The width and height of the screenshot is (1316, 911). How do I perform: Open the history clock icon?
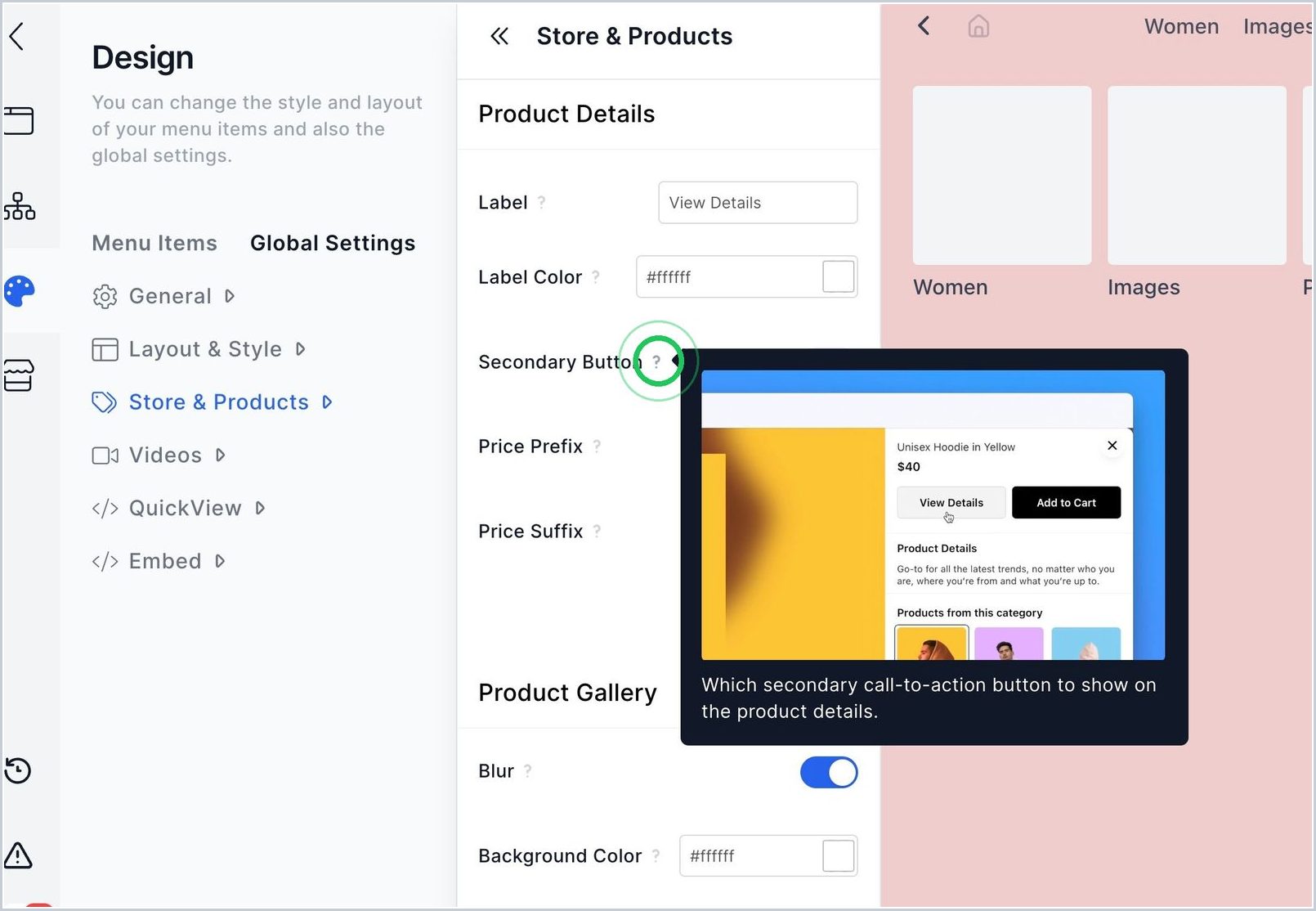coord(18,770)
